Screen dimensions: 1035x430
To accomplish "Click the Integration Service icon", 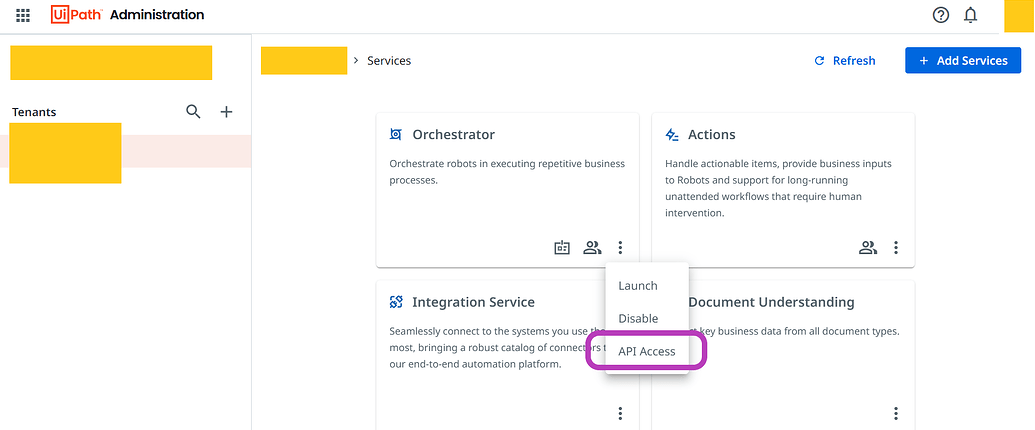I will (x=396, y=302).
